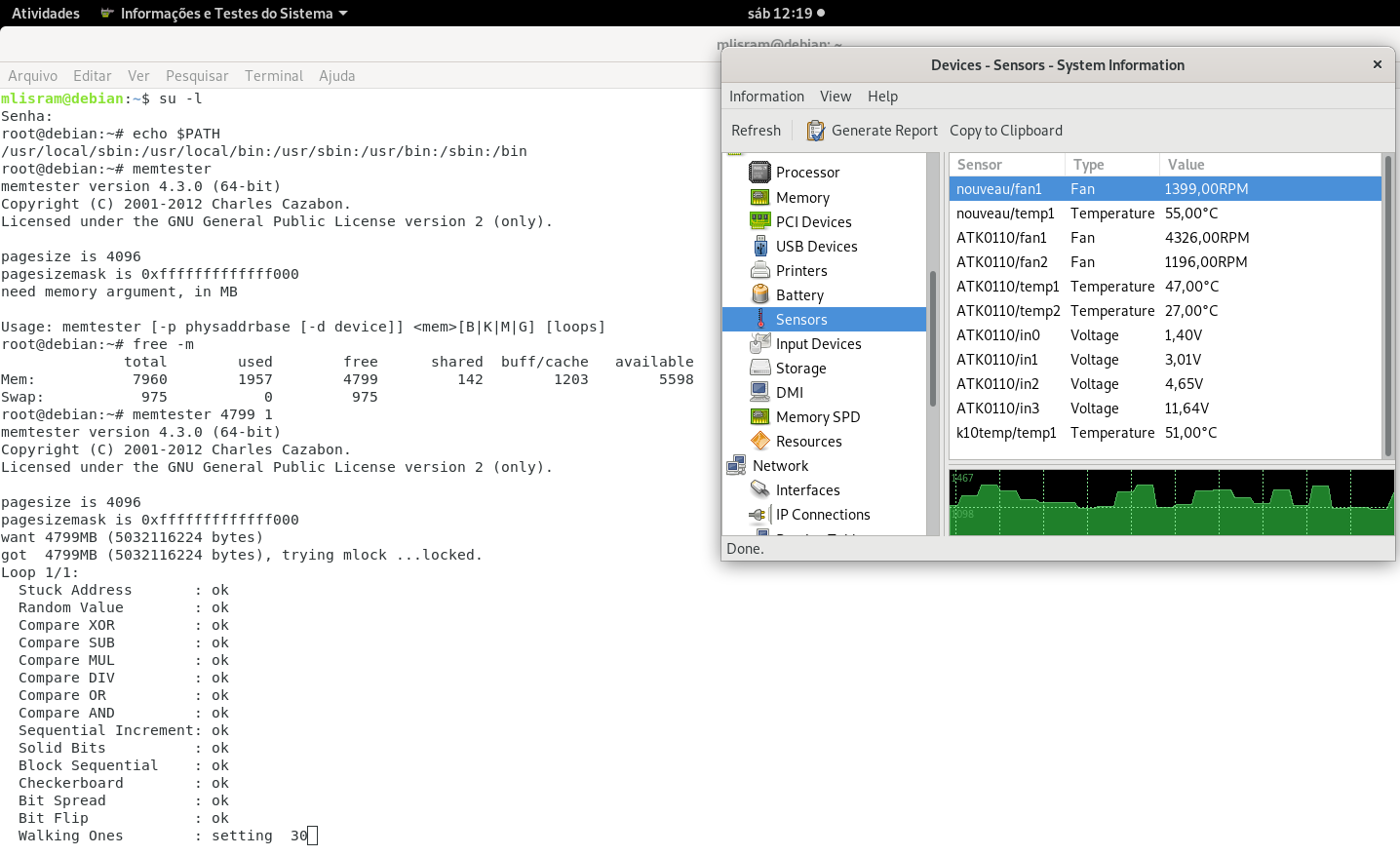This screenshot has width=1400, height=856.
Task: Click the DMI computer icon
Action: click(x=759, y=392)
